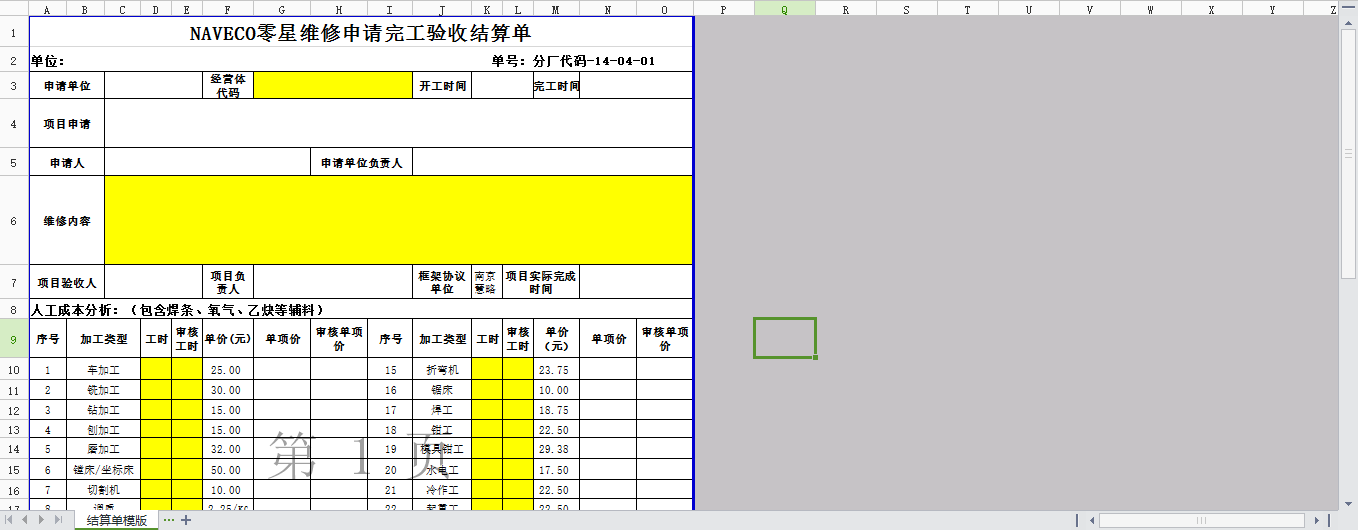Select the 23.75 price cell
1358x530 pixels.
556,370
